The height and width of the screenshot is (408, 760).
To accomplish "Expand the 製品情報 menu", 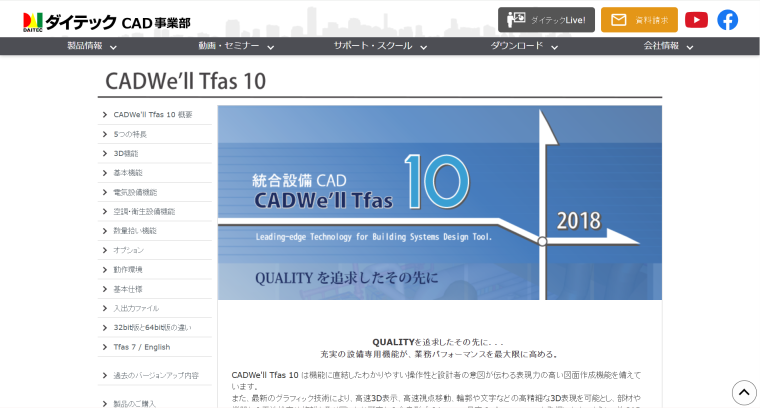I will click(92, 46).
